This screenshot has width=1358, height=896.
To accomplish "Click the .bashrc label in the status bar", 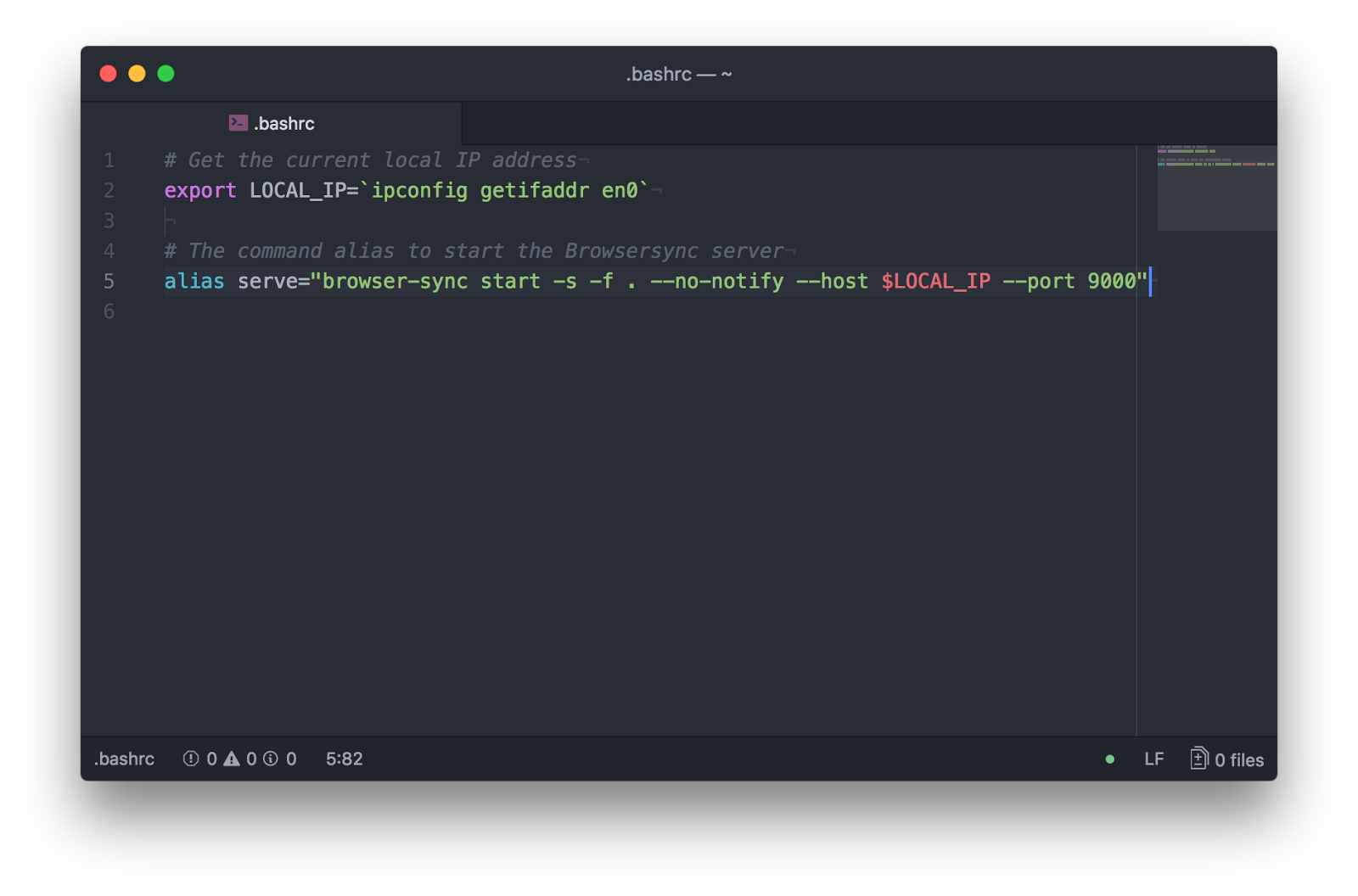I will point(124,759).
